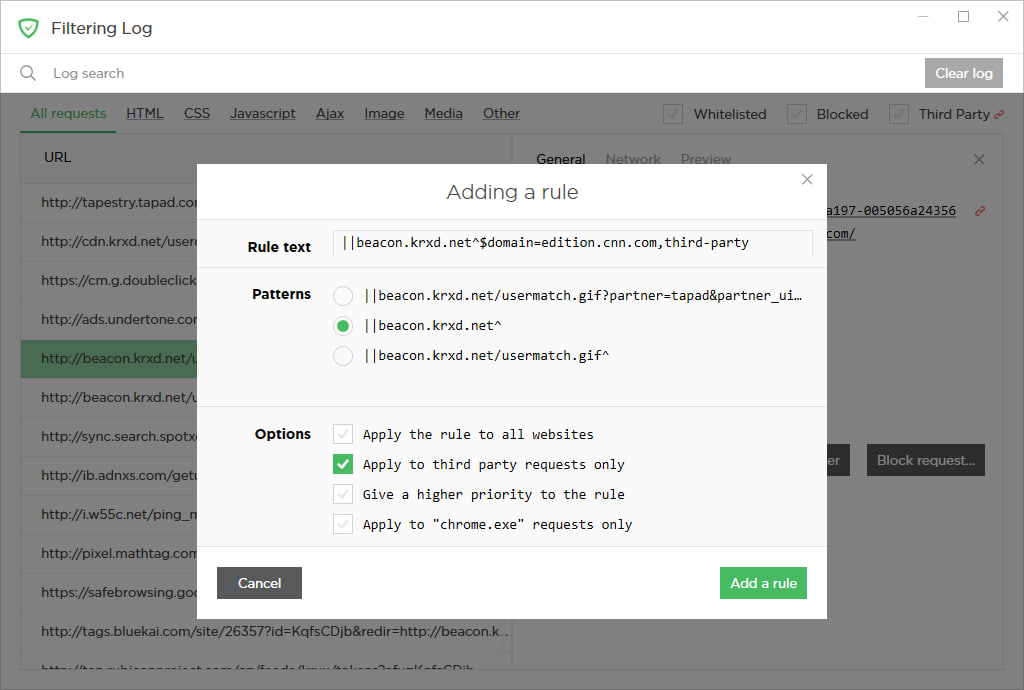Click the AdGuard shield logo icon
The height and width of the screenshot is (690, 1024).
[28, 28]
